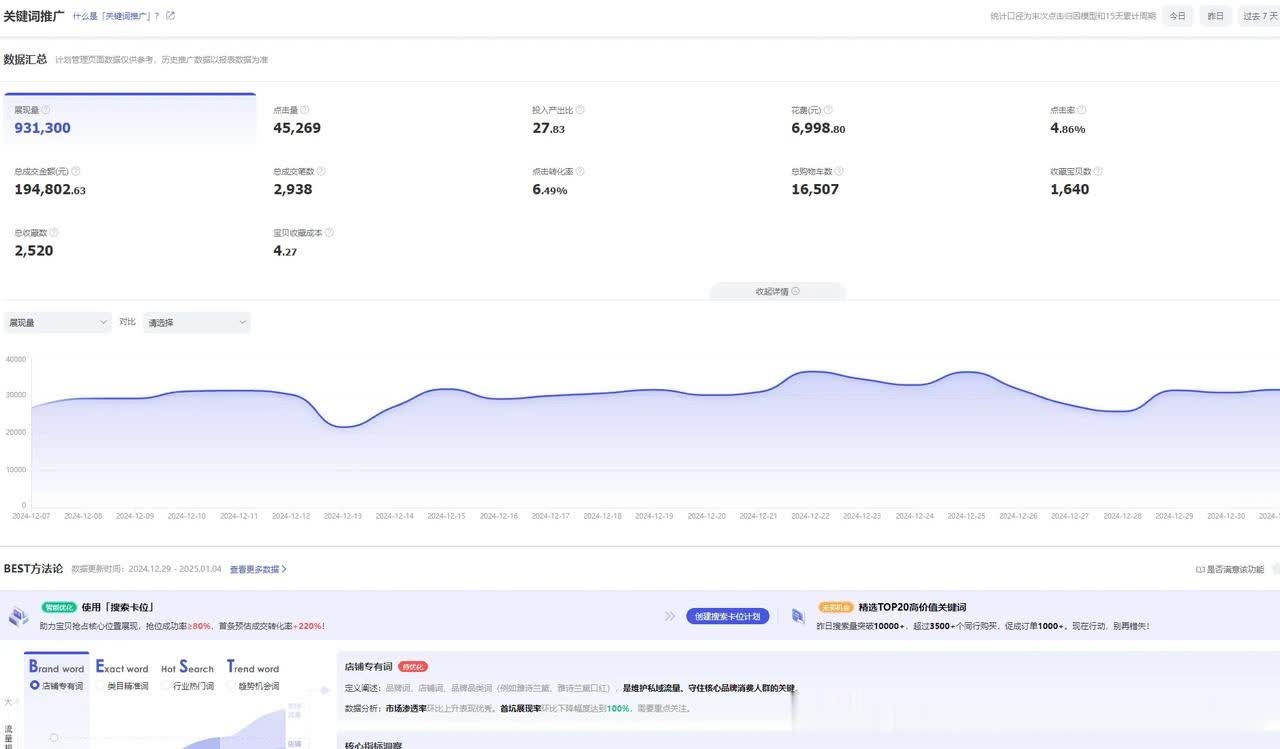
Task: Select the 总成交金额 194,802.63 metric card
Action: click(130, 181)
